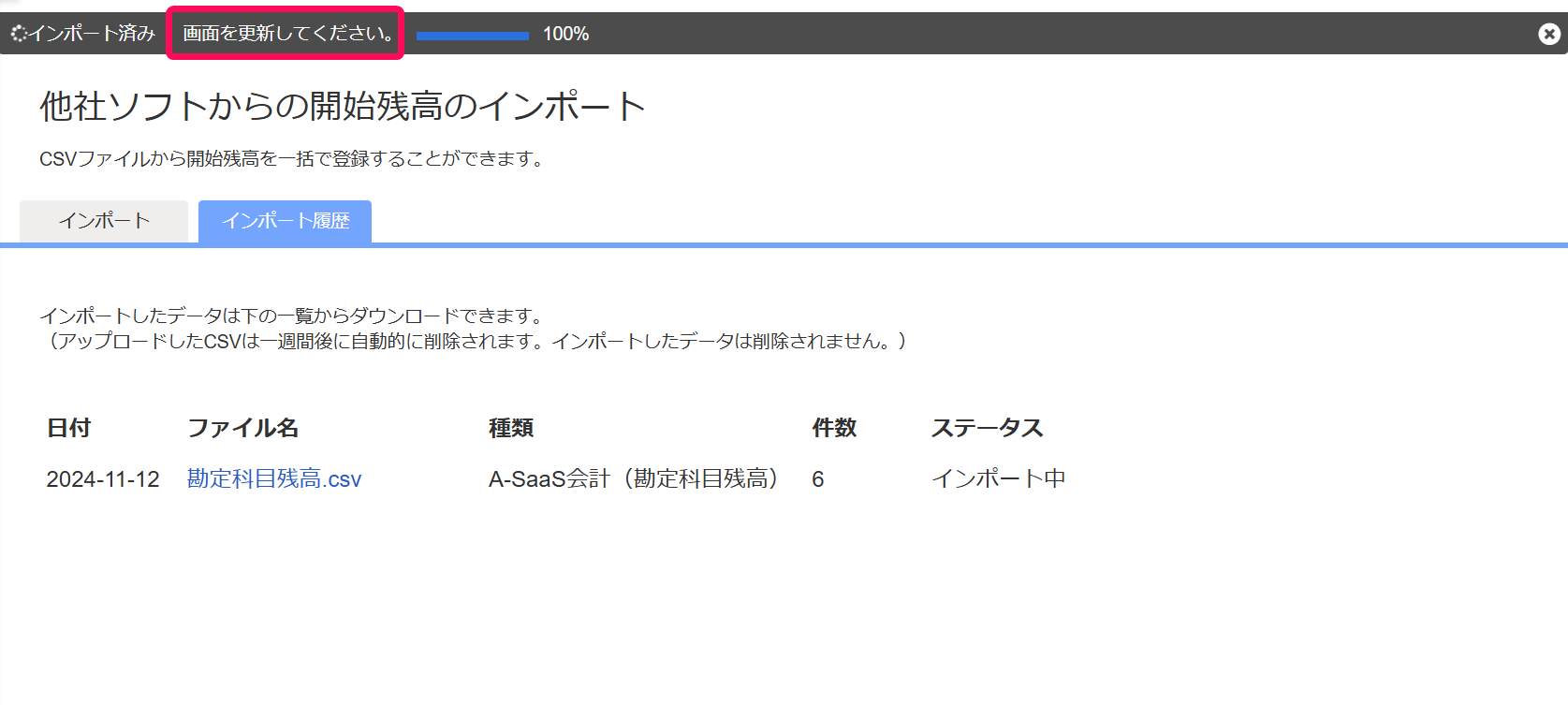The image size is (1568, 705).
Task: Click the 100% progress value
Action: 565,34
